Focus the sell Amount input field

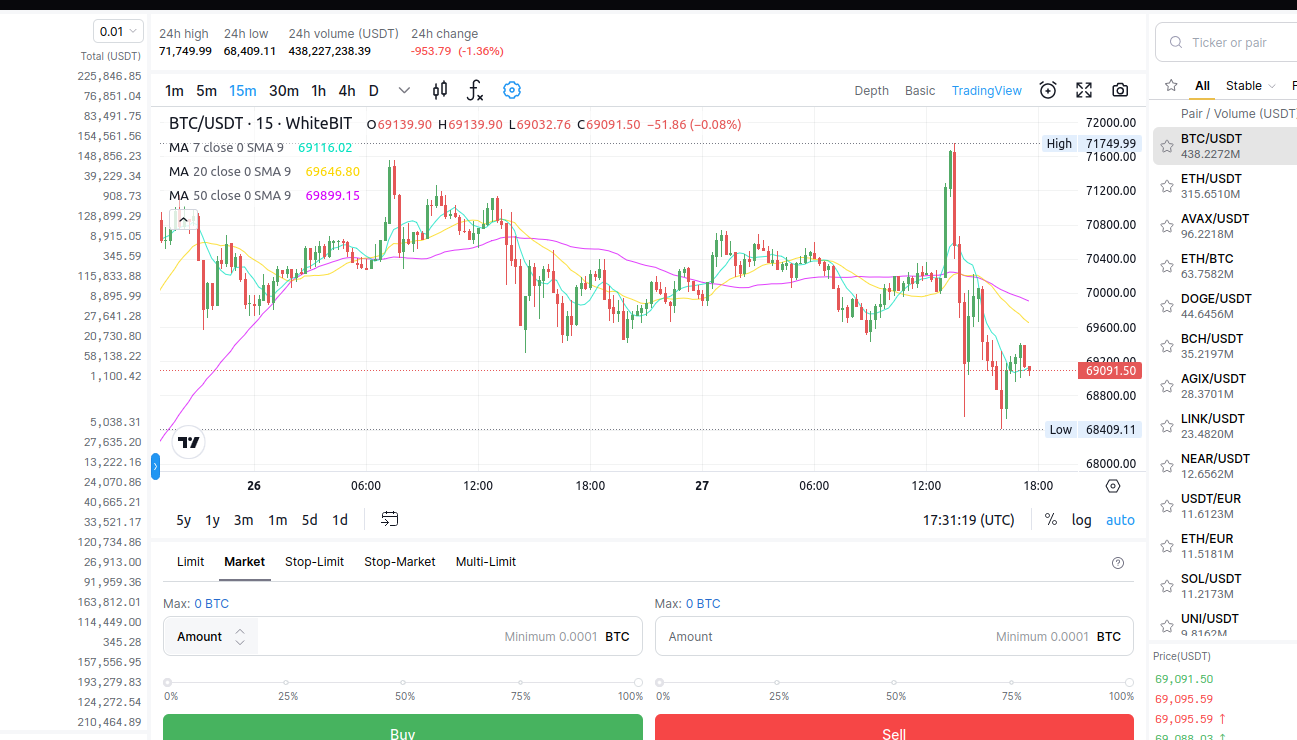pyautogui.click(x=894, y=636)
